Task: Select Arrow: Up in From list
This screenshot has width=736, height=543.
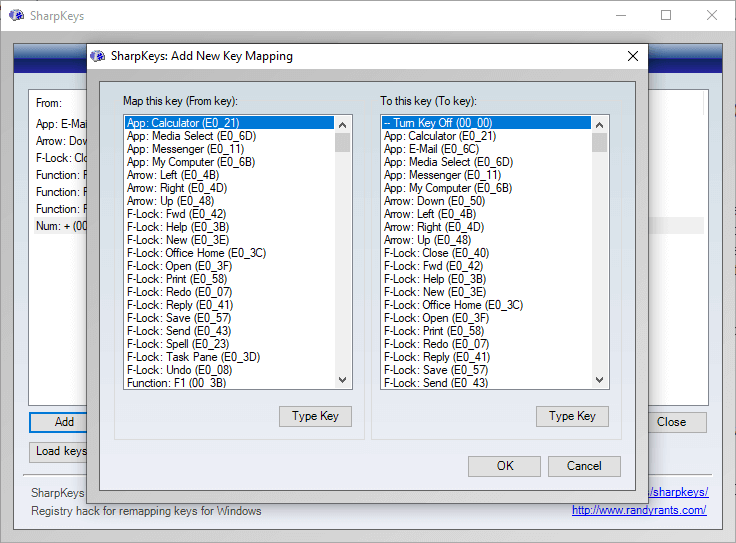Action: (x=230, y=201)
